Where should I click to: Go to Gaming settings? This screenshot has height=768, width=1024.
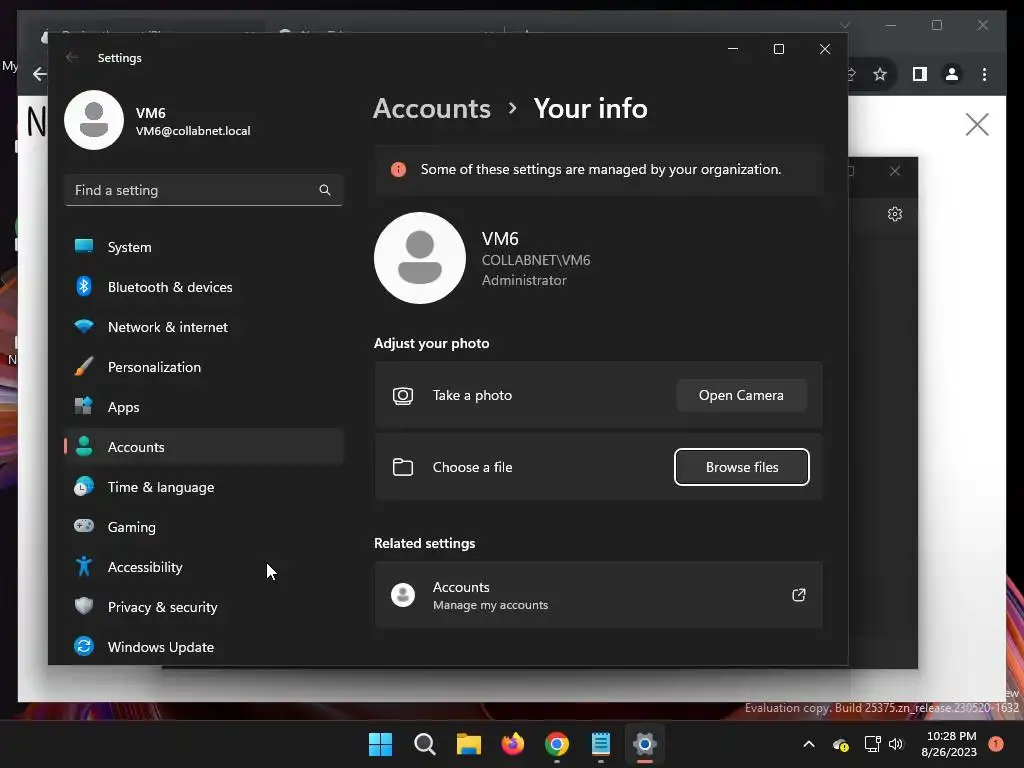(x=204, y=527)
